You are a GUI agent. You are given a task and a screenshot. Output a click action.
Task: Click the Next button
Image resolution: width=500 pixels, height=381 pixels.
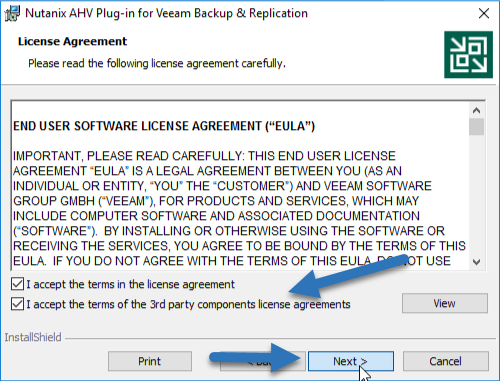tap(351, 361)
